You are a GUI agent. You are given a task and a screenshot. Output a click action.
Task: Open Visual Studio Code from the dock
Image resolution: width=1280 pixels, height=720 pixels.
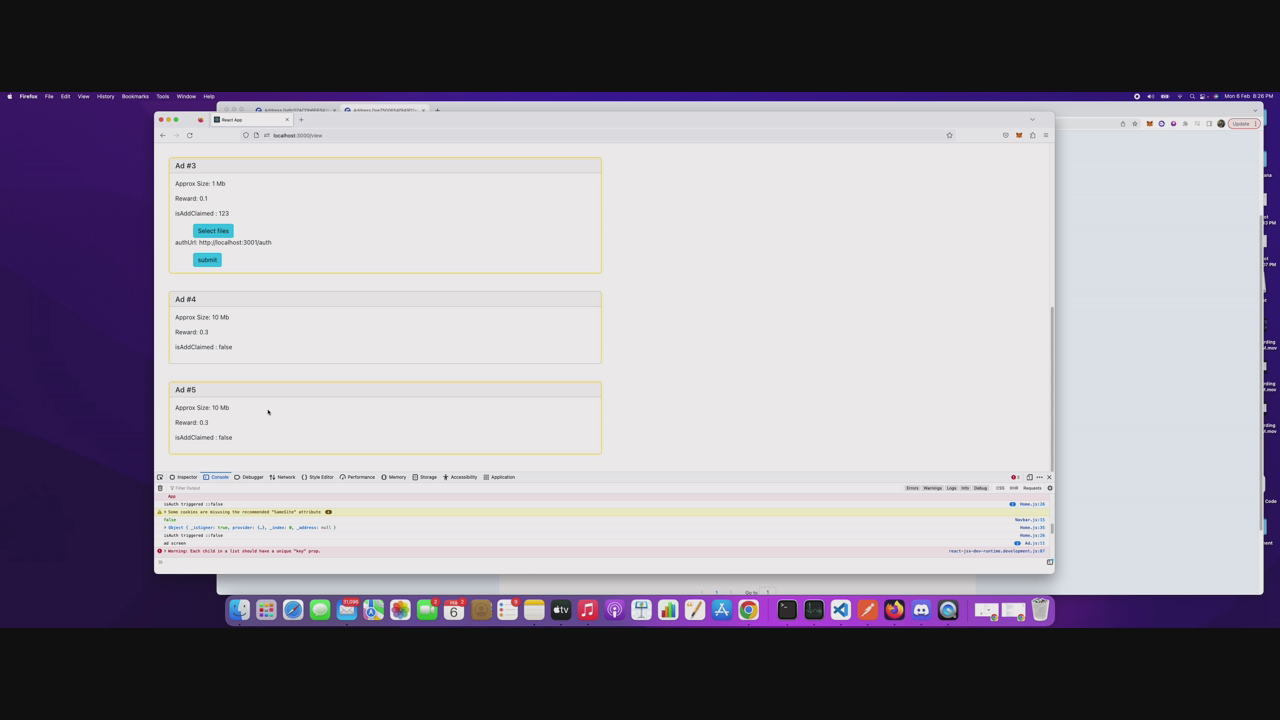pos(841,610)
